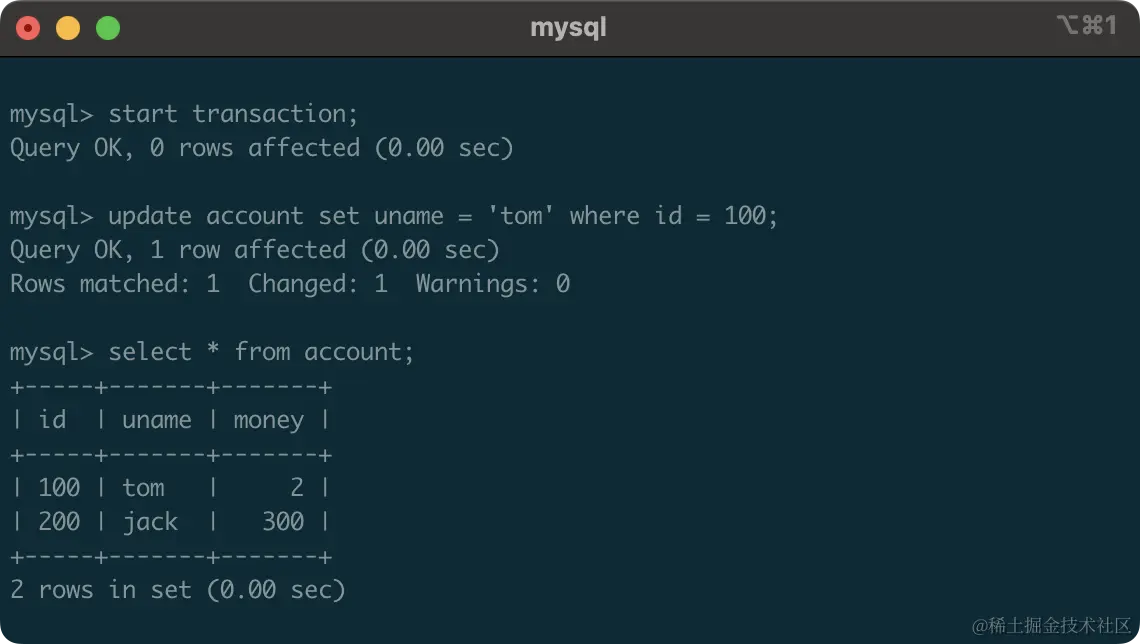Click the uname column header
The height and width of the screenshot is (644, 1140).
pyautogui.click(x=156, y=420)
